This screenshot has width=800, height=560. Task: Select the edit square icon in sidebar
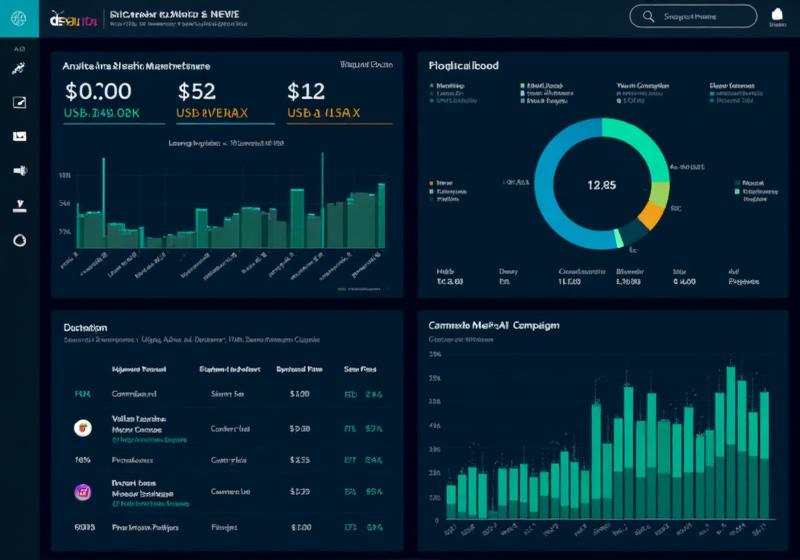(19, 102)
